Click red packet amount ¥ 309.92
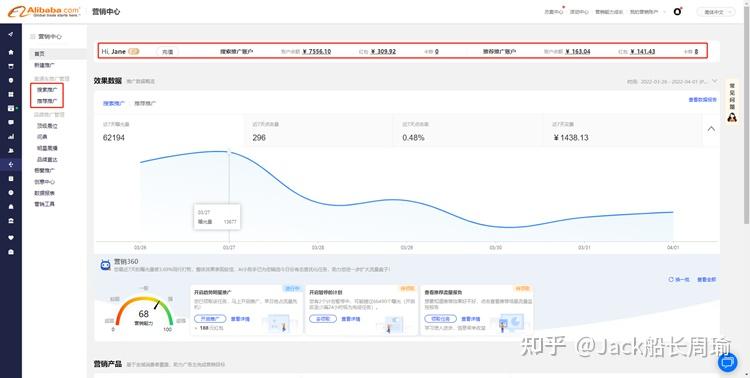 (383, 52)
